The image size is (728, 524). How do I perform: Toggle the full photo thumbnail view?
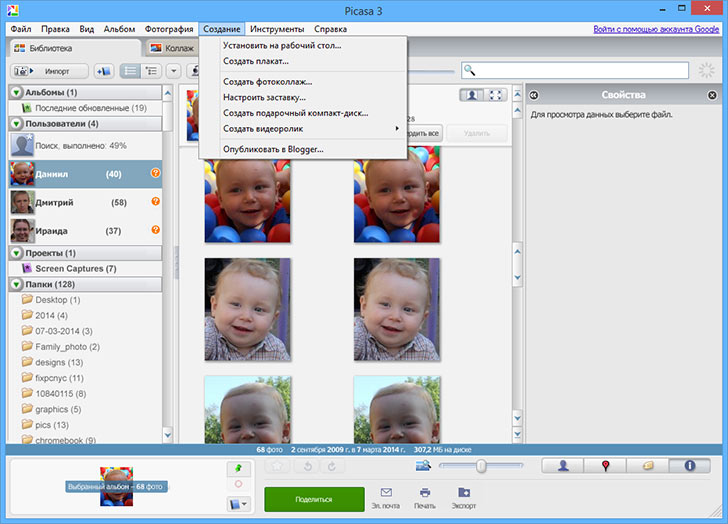tap(495, 95)
